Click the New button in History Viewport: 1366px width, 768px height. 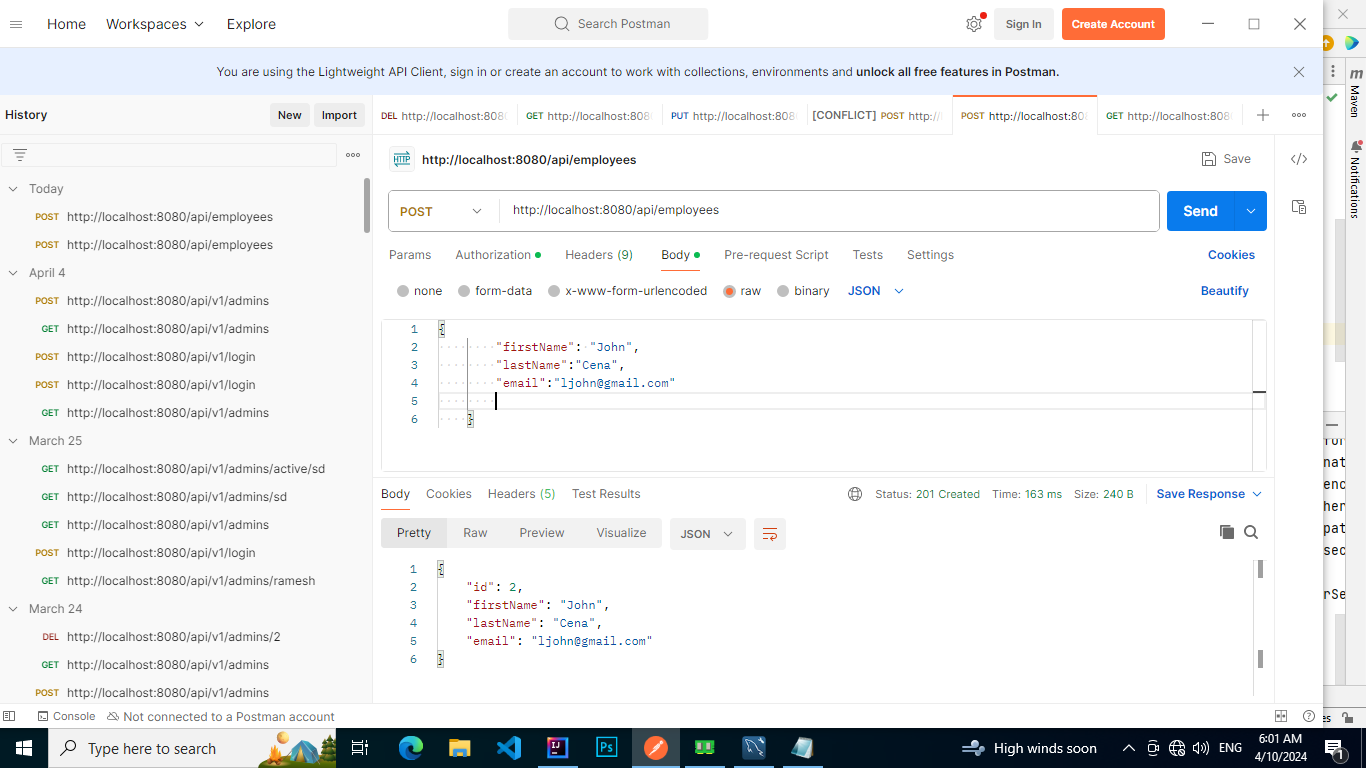290,115
